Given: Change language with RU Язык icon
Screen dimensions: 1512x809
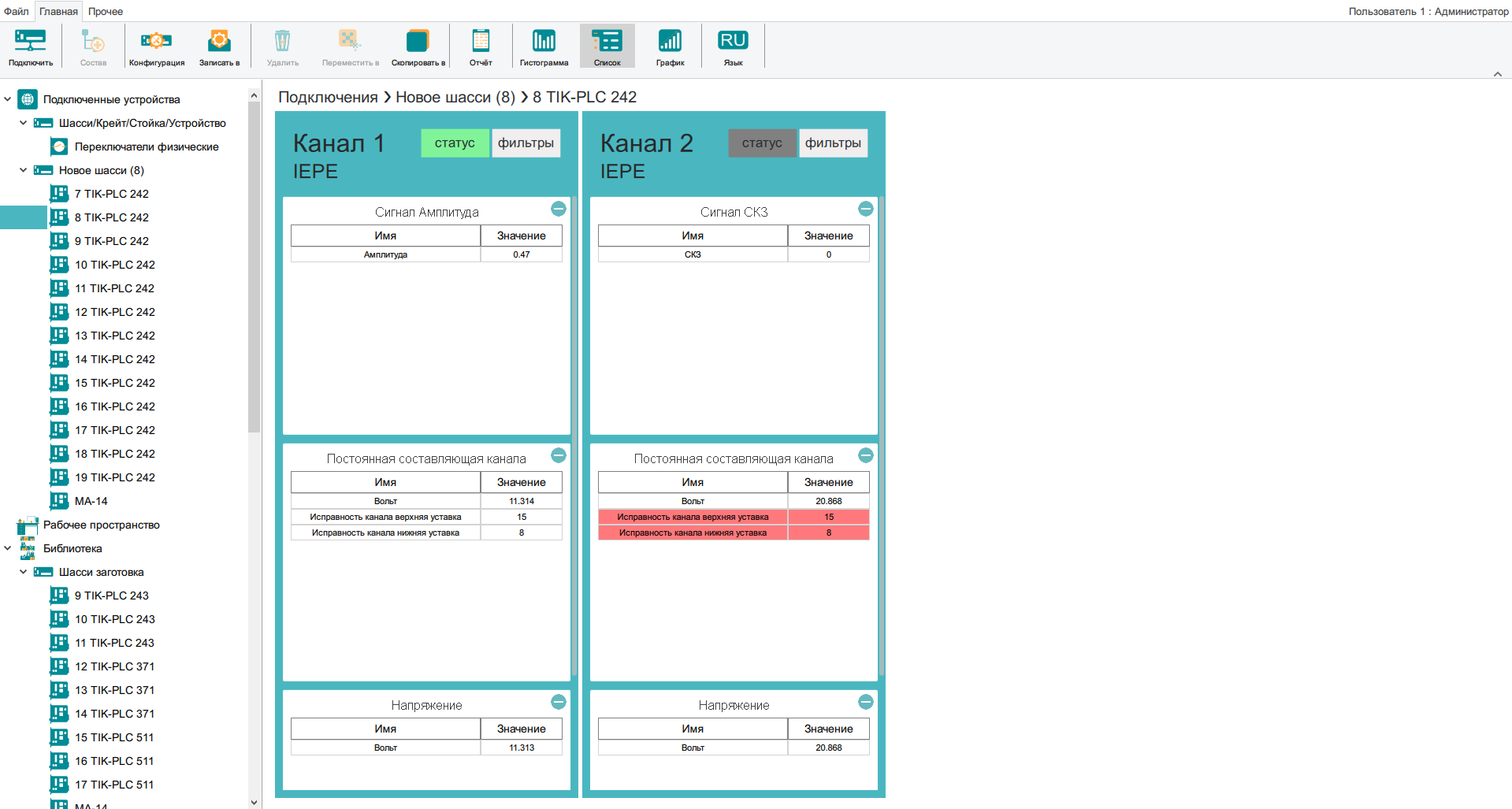Looking at the screenshot, I should pyautogui.click(x=733, y=46).
